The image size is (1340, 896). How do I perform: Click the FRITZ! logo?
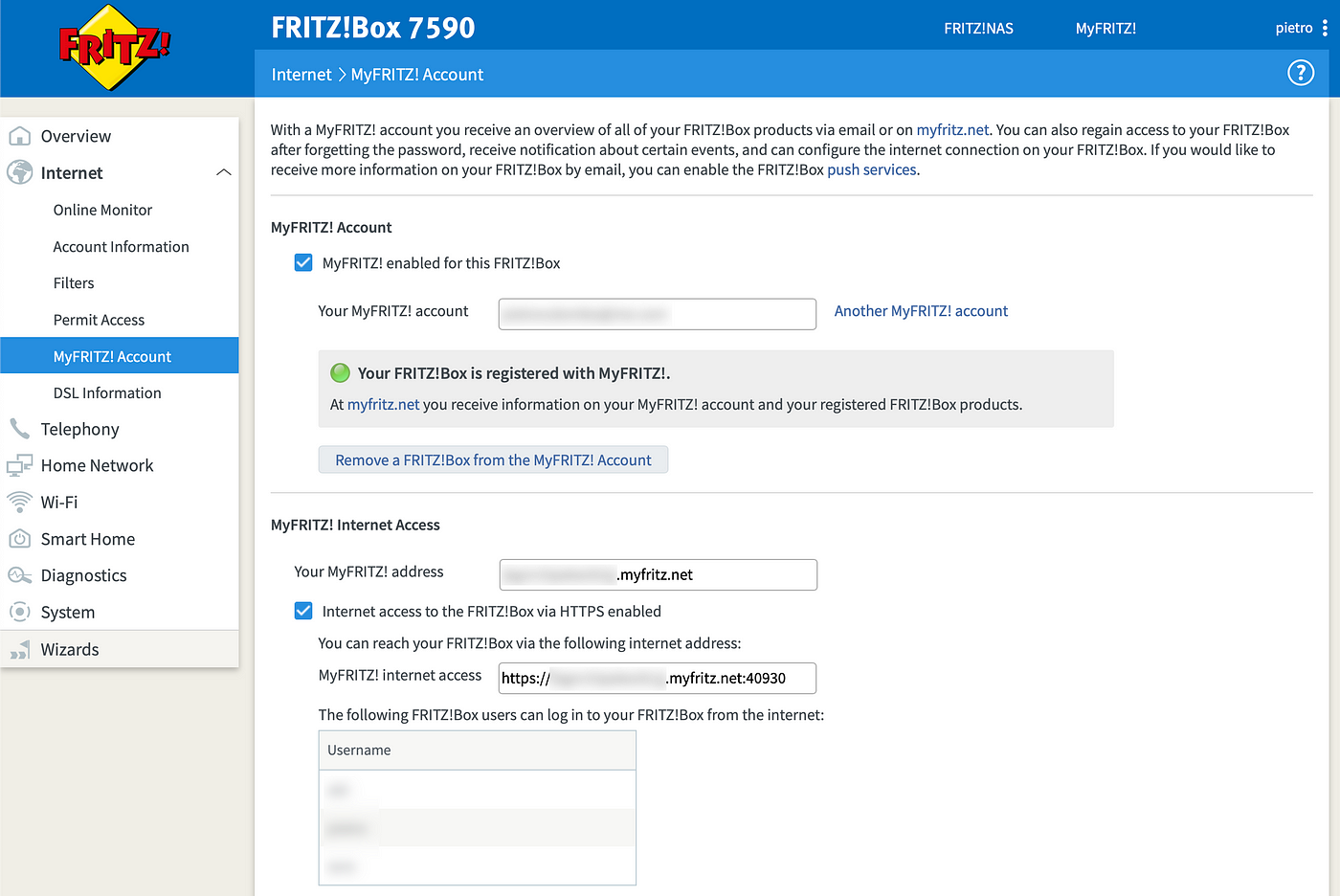click(115, 47)
